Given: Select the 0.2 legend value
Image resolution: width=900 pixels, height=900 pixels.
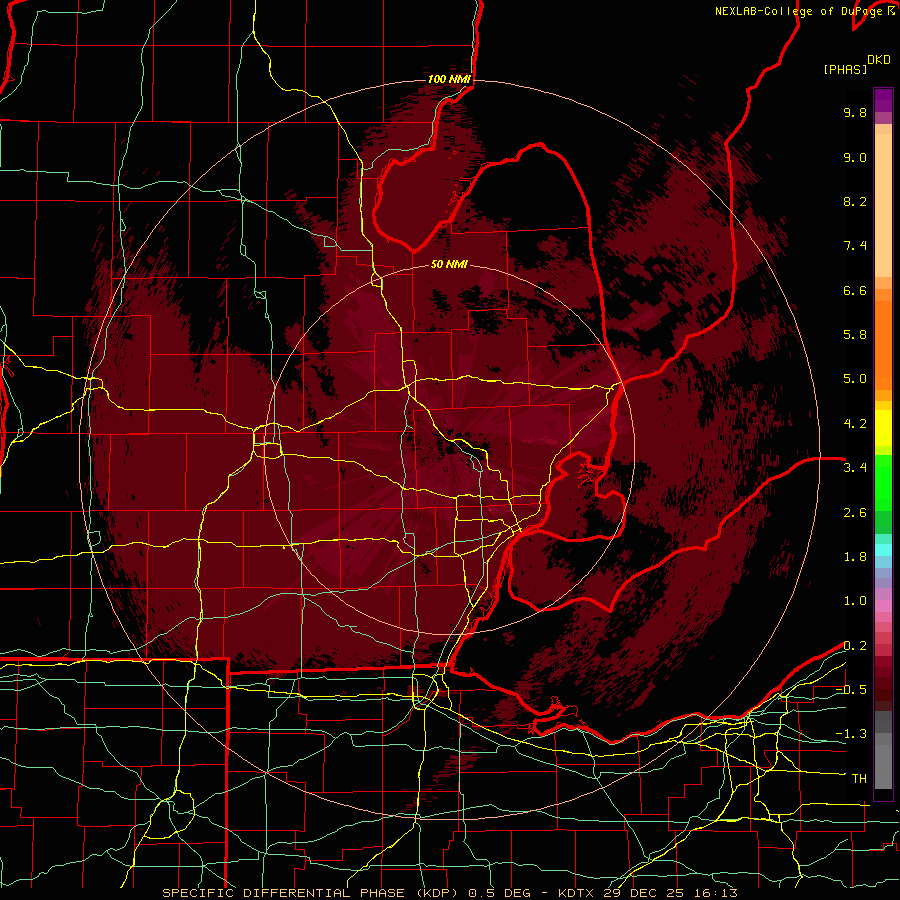Looking at the screenshot, I should tap(855, 646).
